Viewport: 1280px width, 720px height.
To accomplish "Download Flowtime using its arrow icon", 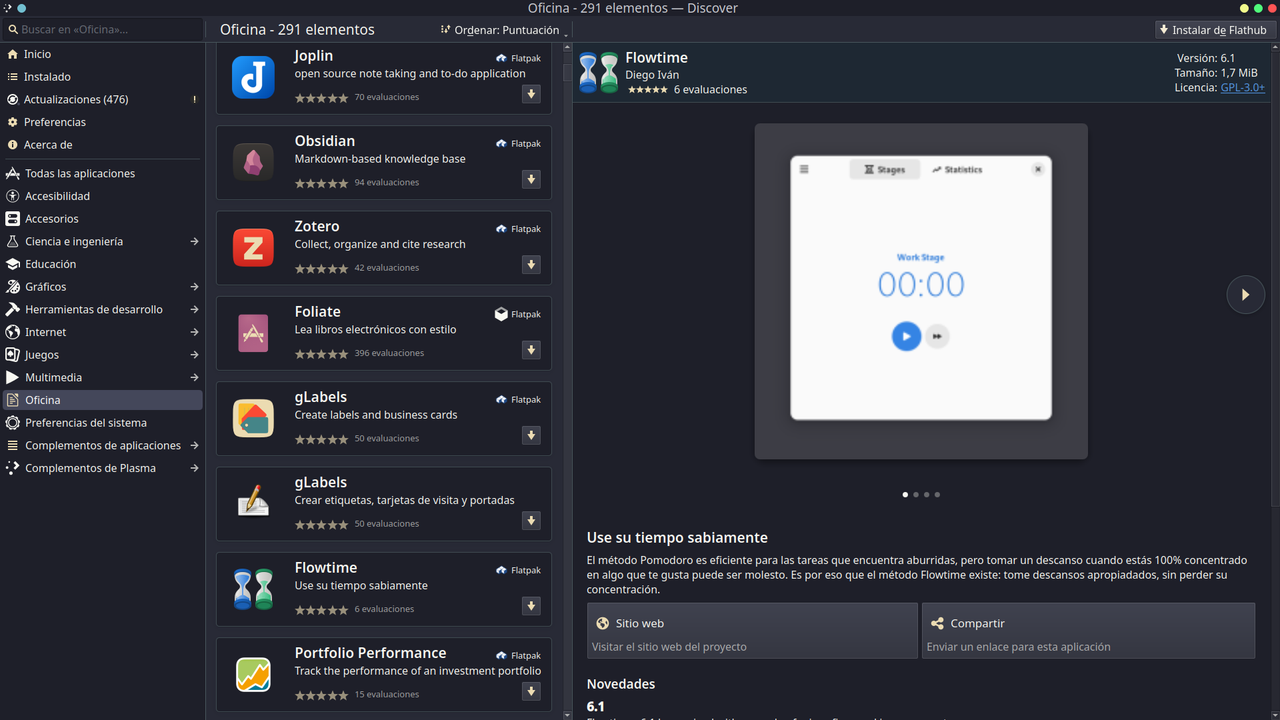I will coord(531,606).
